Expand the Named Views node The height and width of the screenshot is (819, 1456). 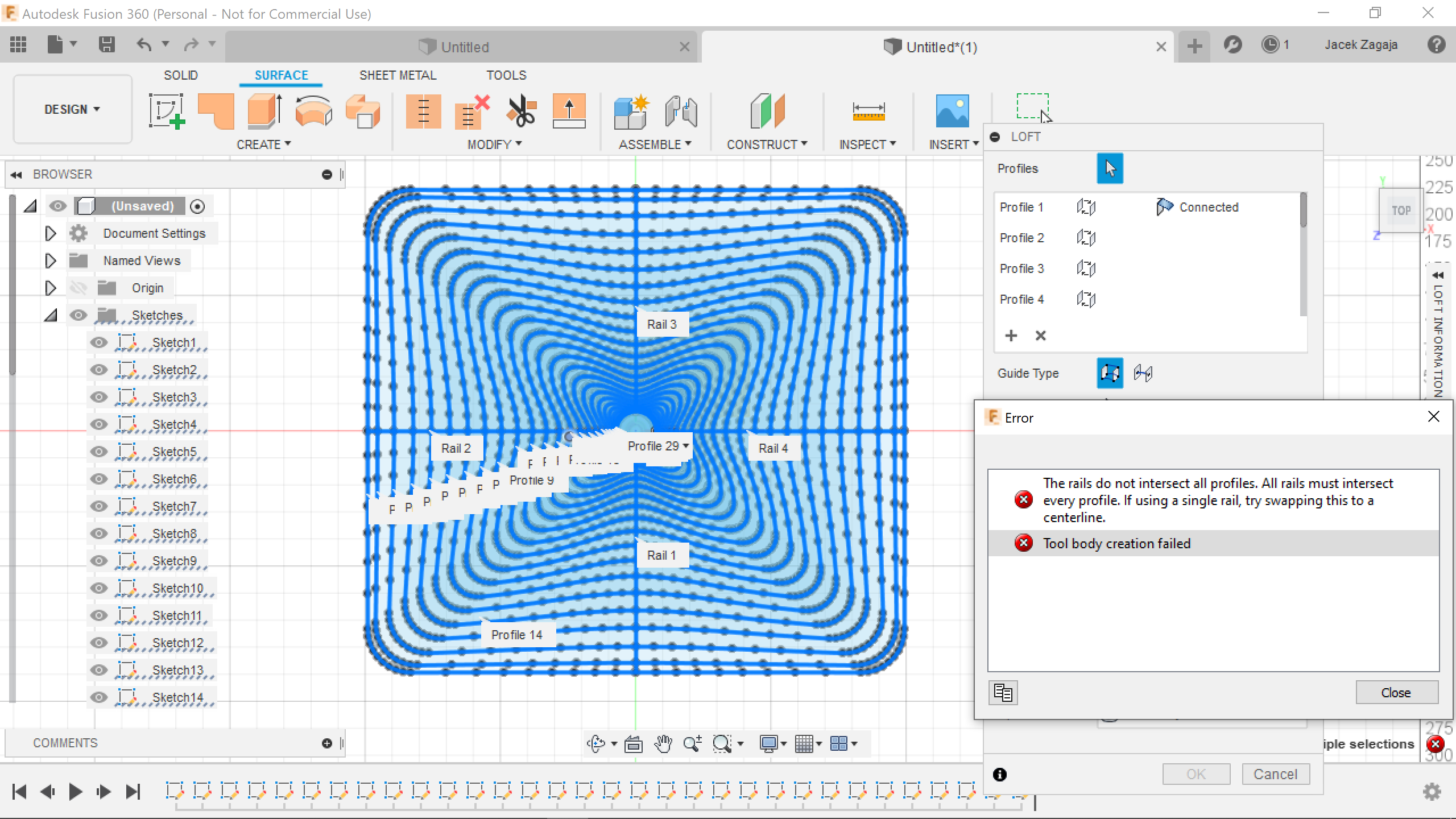[x=51, y=260]
